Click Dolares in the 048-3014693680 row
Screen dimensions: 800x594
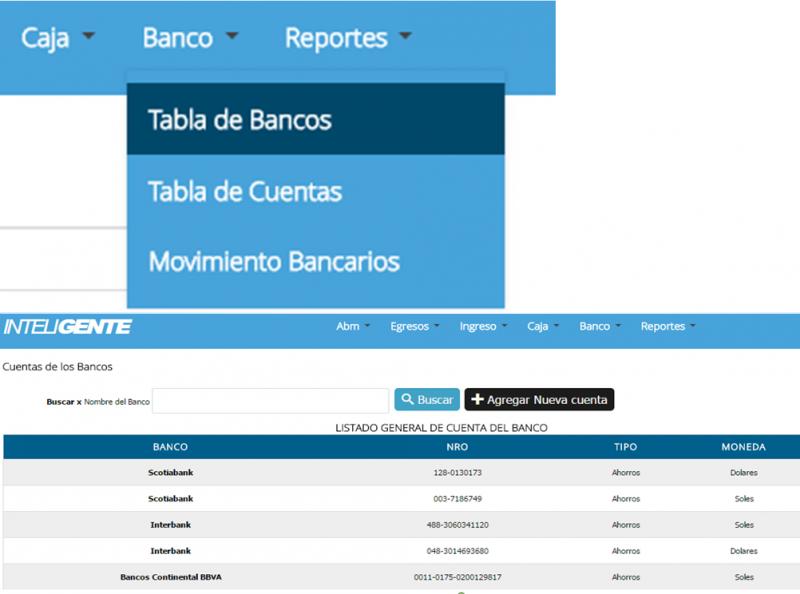744,551
